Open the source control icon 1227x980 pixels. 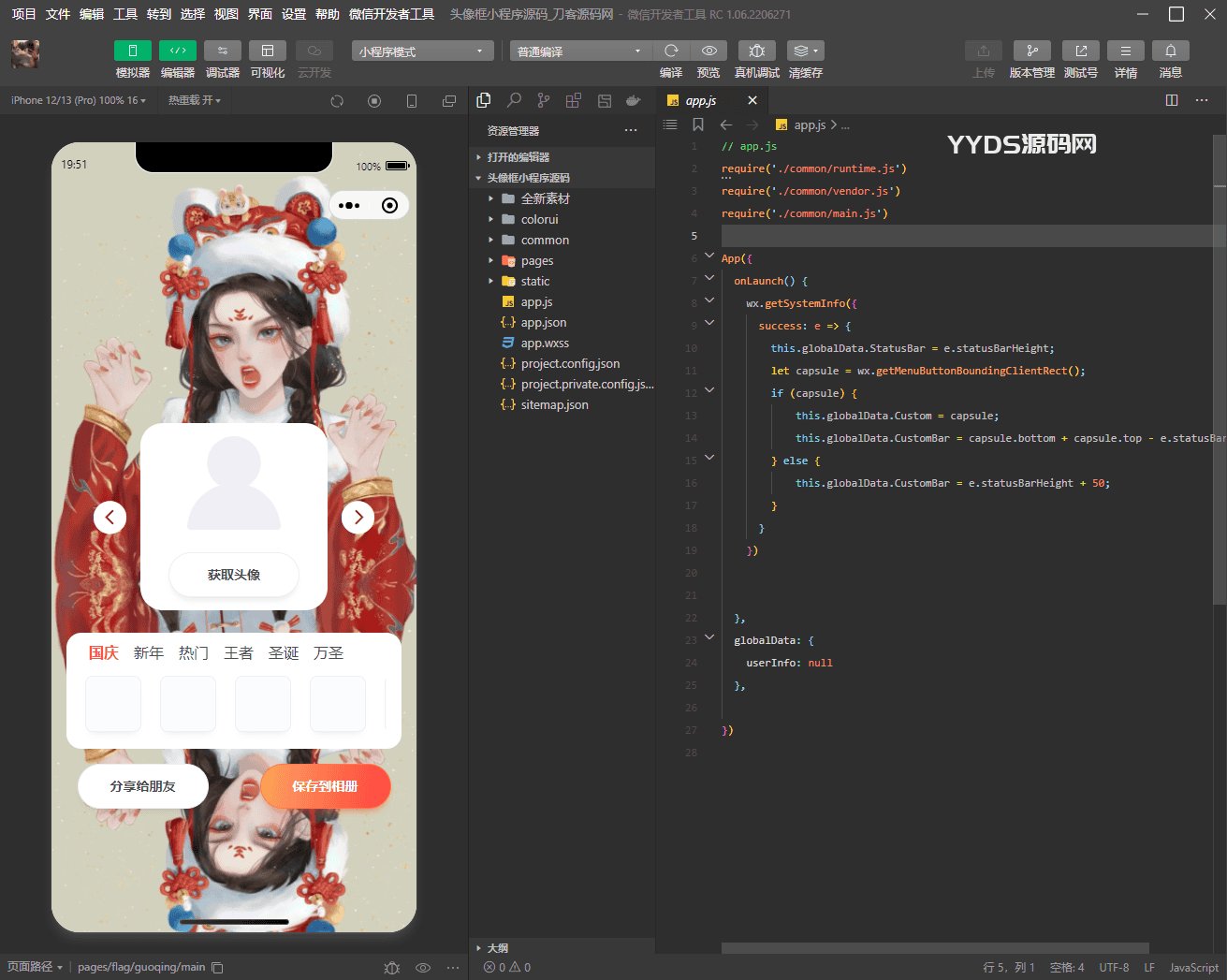[544, 100]
